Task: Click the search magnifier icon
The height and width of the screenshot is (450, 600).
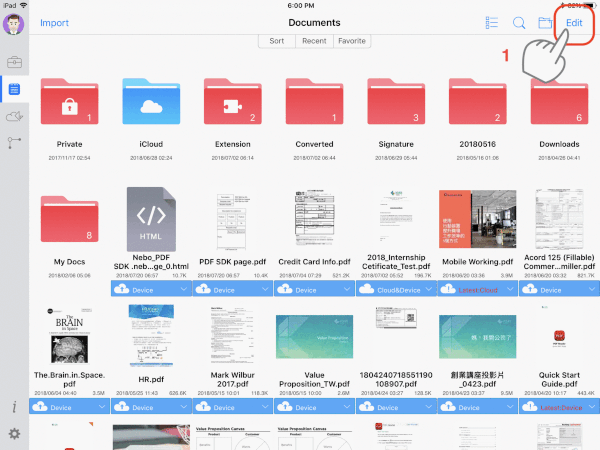Action: tap(519, 22)
